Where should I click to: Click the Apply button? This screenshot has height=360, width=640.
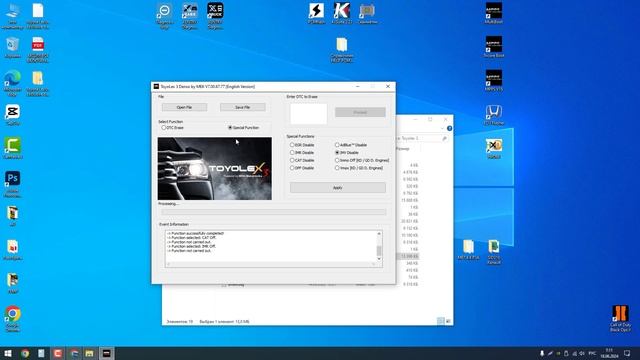[338, 188]
